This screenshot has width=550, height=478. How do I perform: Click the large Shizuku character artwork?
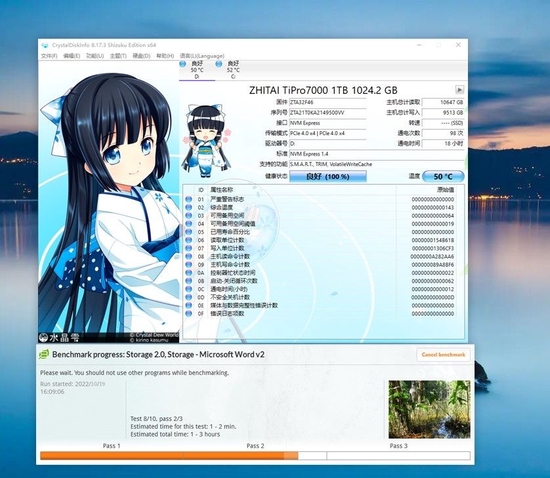pyautogui.click(x=109, y=202)
